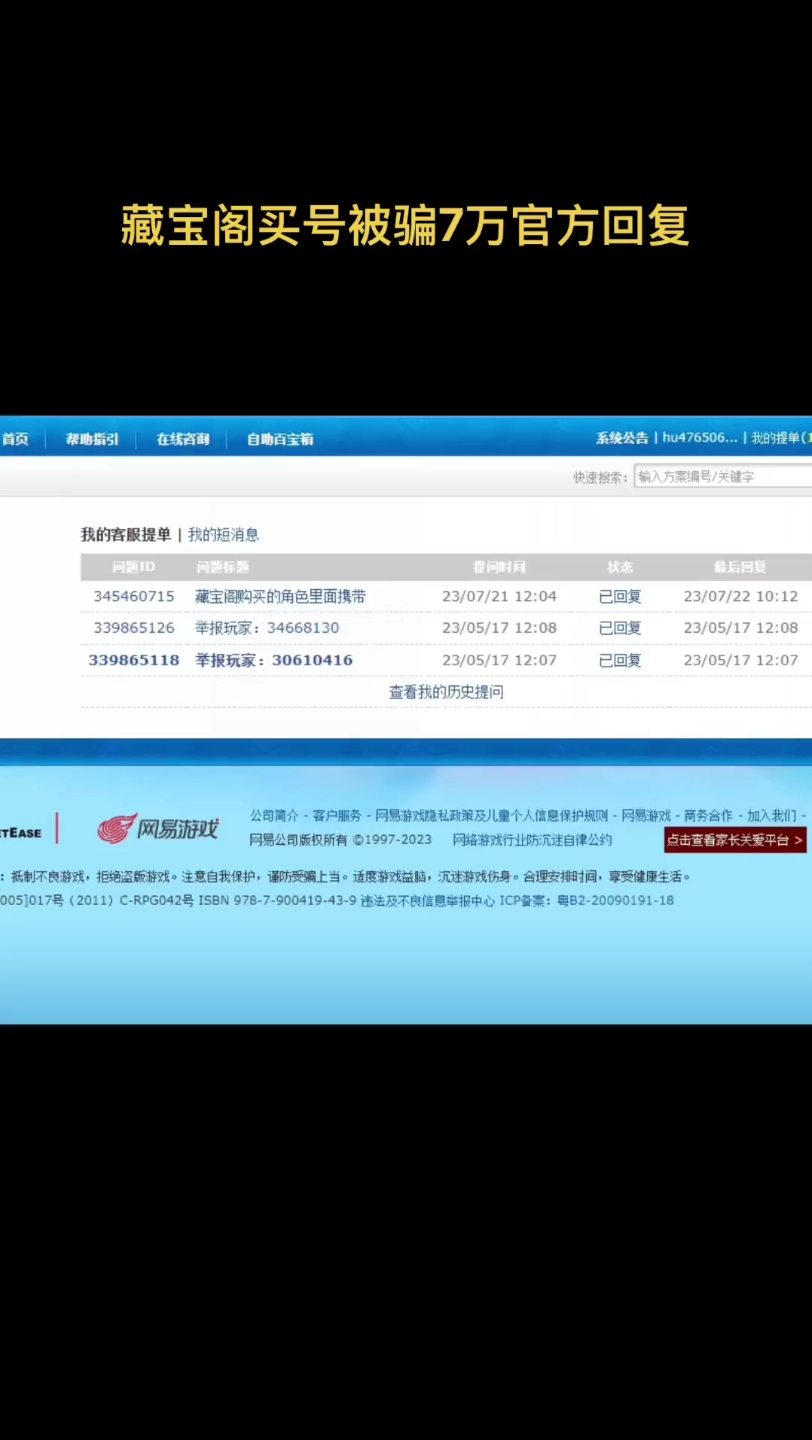
Task: Click ICP备案 粤B2-20090191-18 text
Action: tap(587, 900)
